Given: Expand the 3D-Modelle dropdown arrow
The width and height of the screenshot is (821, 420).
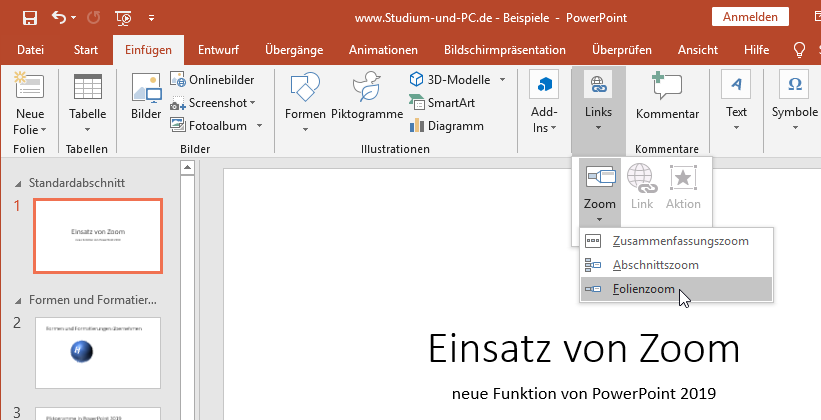Looking at the screenshot, I should (x=502, y=80).
